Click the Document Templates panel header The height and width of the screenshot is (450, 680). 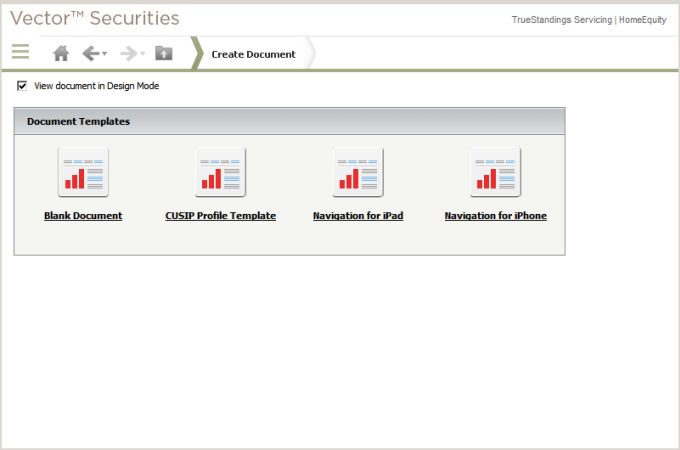coord(289,121)
